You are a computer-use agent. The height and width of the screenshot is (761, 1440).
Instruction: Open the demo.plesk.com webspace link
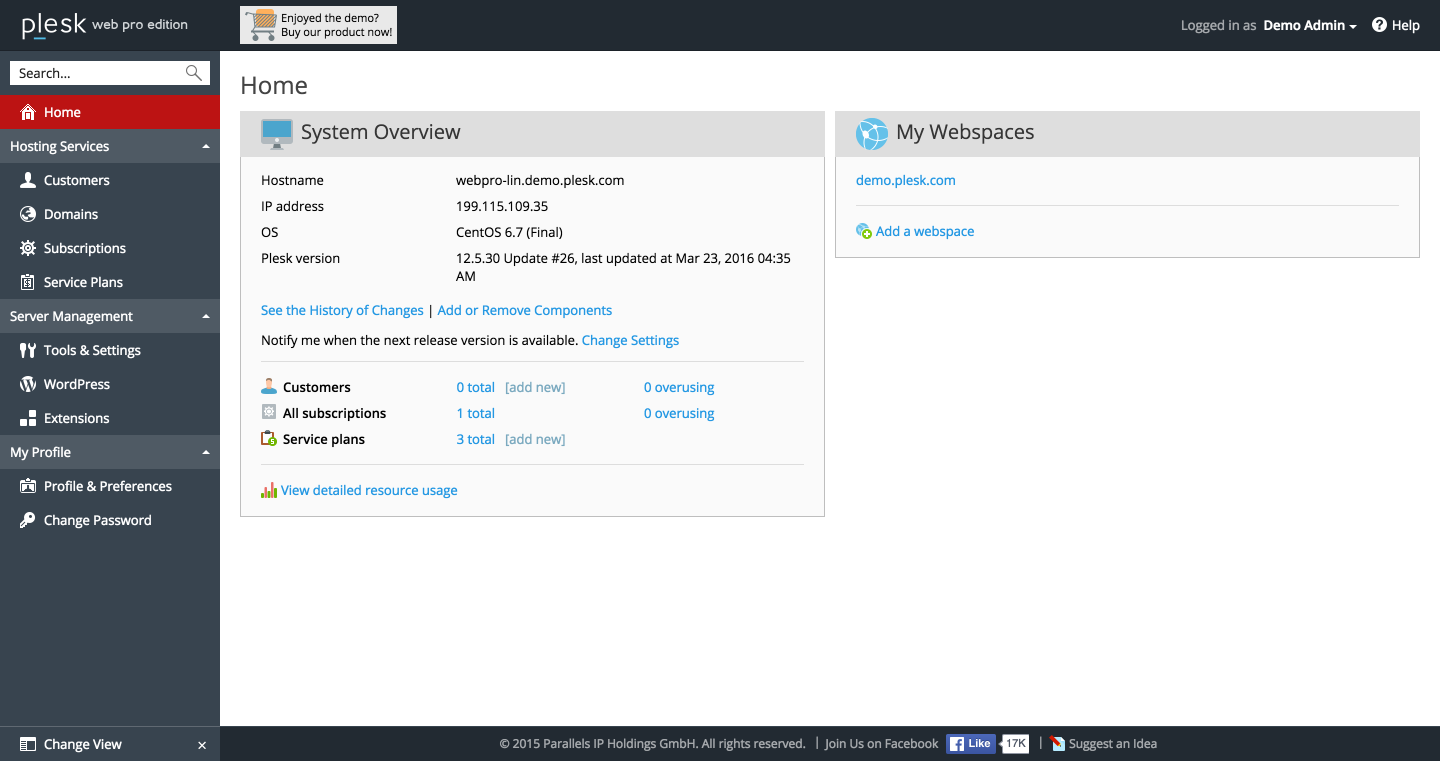906,180
